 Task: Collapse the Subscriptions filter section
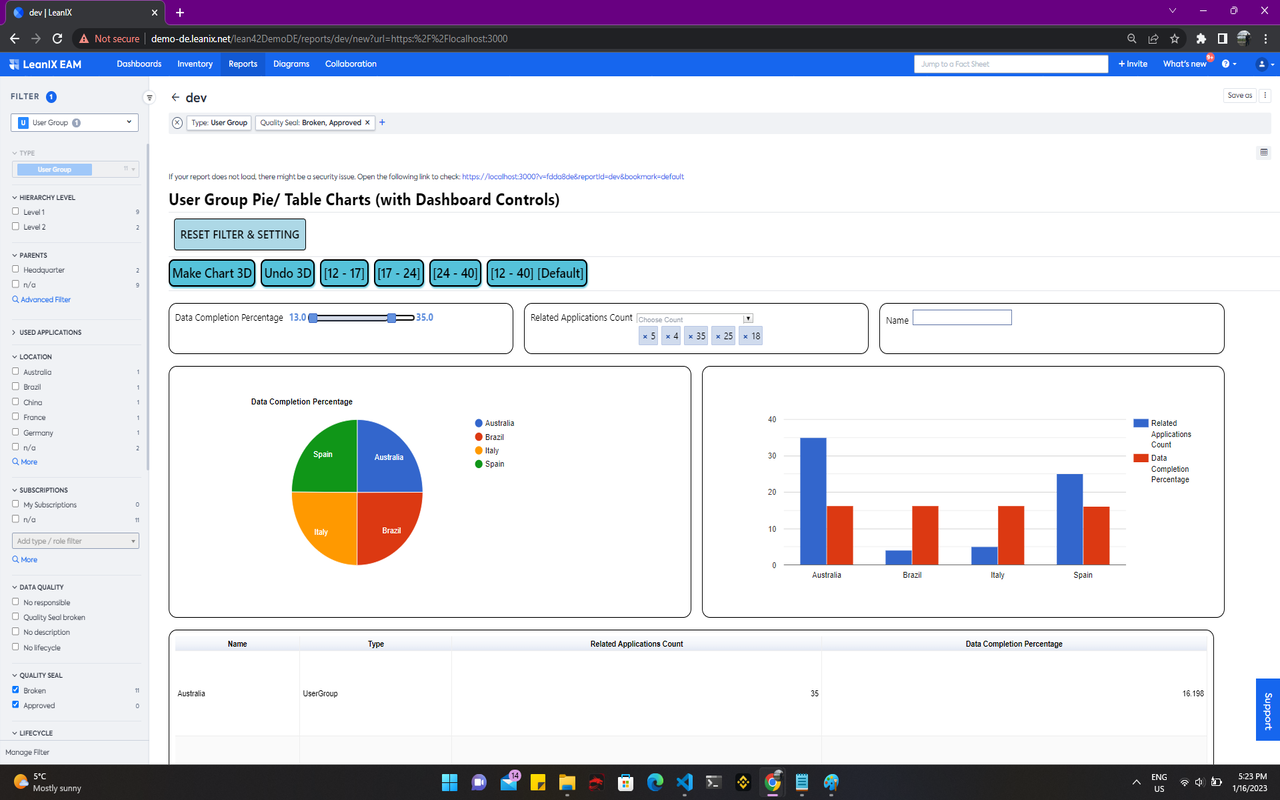39,490
